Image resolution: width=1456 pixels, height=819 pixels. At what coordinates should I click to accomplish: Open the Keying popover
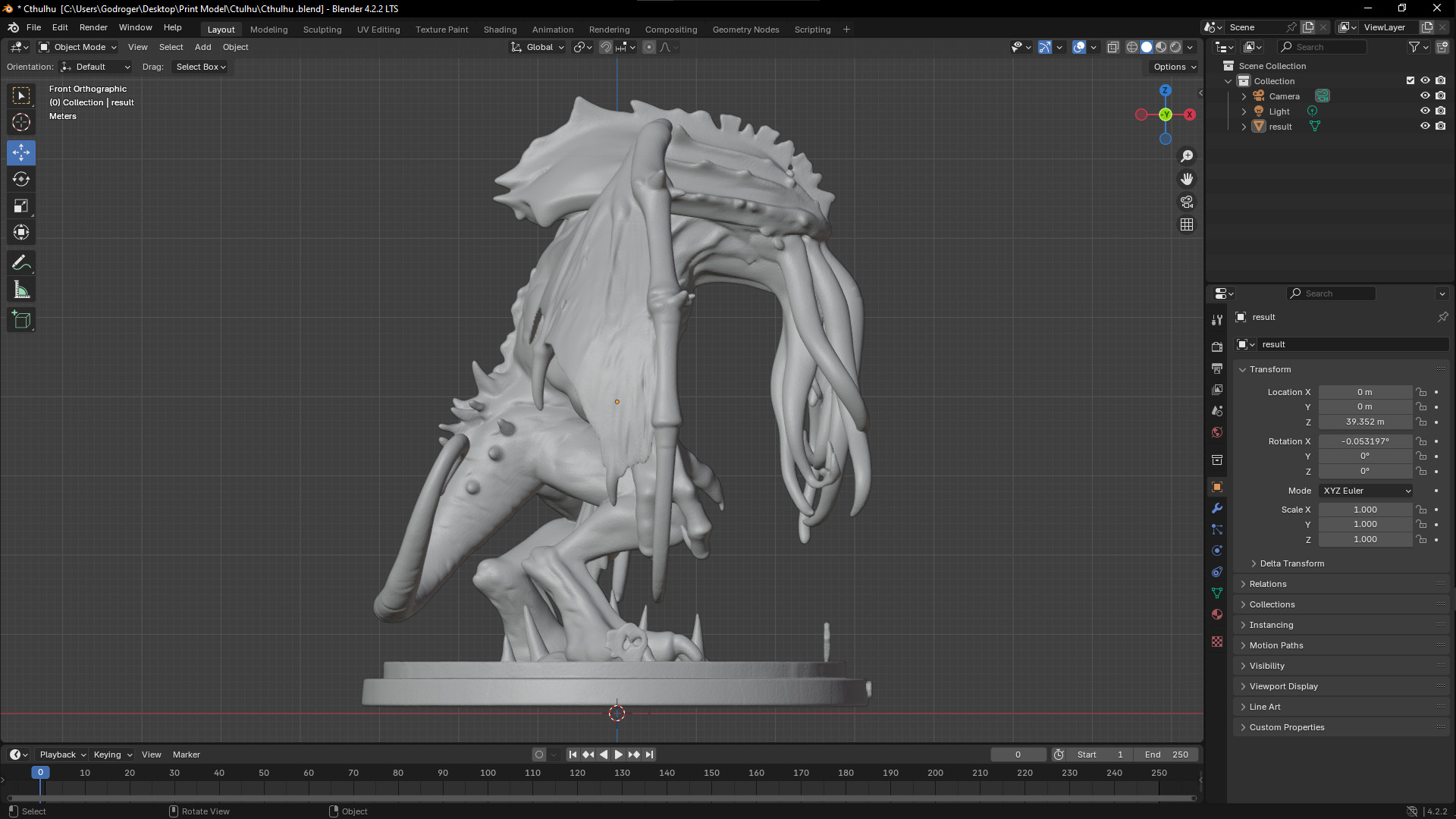(112, 755)
